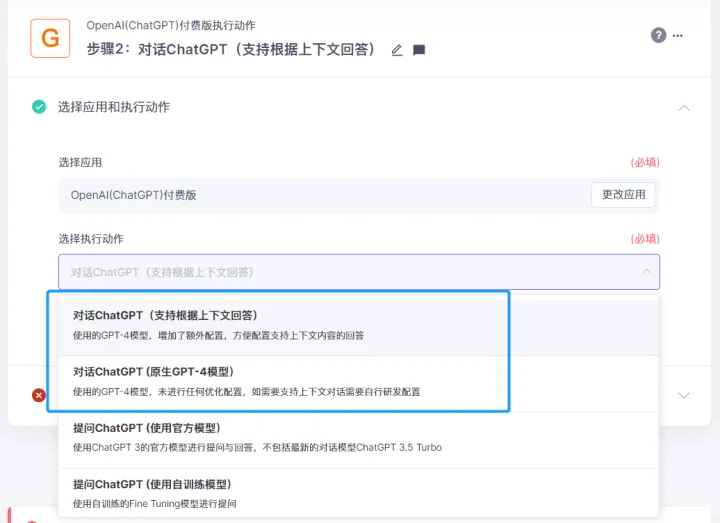Open the question mark help icon

pyautogui.click(x=658, y=35)
